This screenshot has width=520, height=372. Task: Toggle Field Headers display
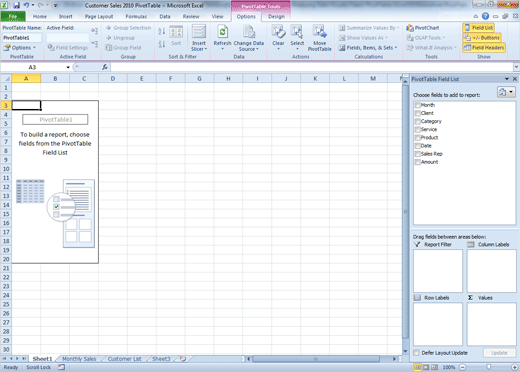pyautogui.click(x=484, y=48)
